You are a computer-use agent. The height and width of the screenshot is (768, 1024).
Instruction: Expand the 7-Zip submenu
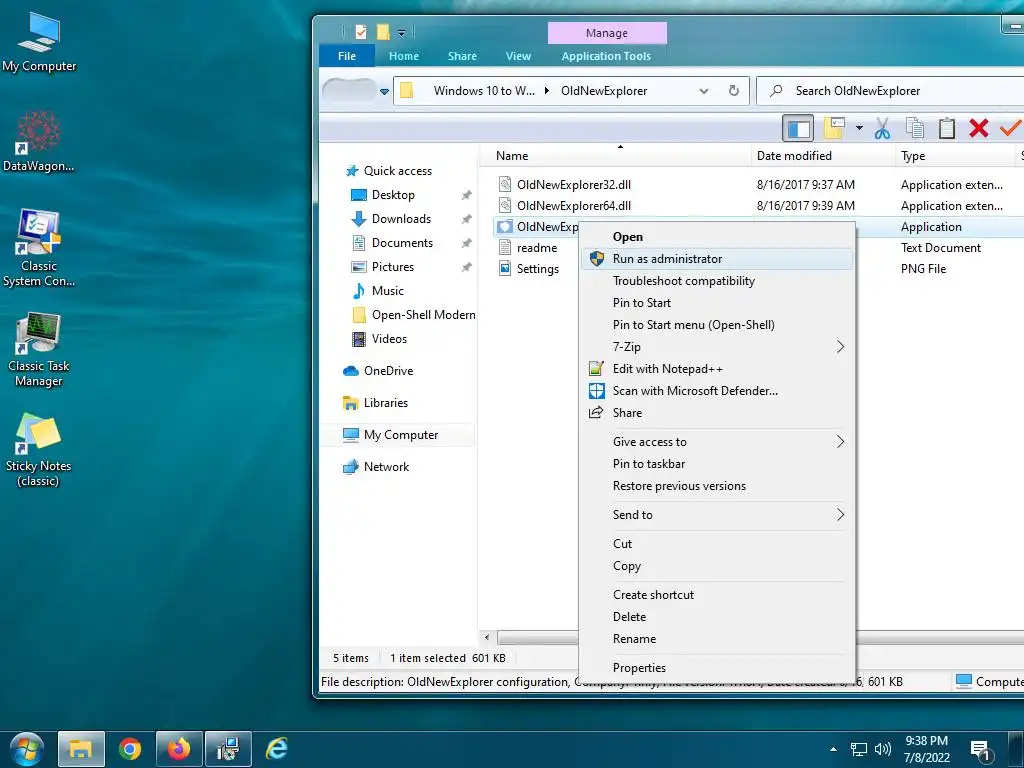click(840, 347)
